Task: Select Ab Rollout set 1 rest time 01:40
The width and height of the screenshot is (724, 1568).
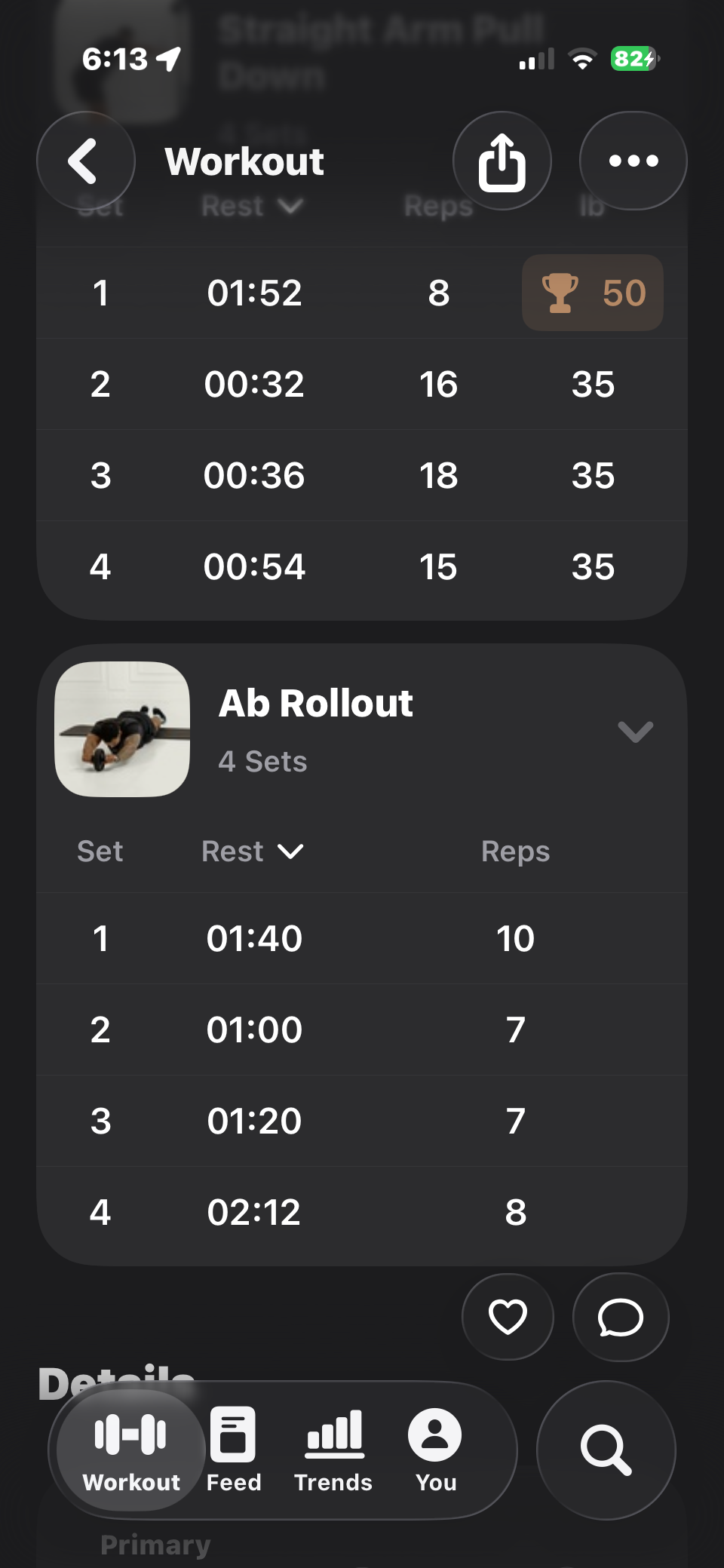Action: pyautogui.click(x=254, y=939)
